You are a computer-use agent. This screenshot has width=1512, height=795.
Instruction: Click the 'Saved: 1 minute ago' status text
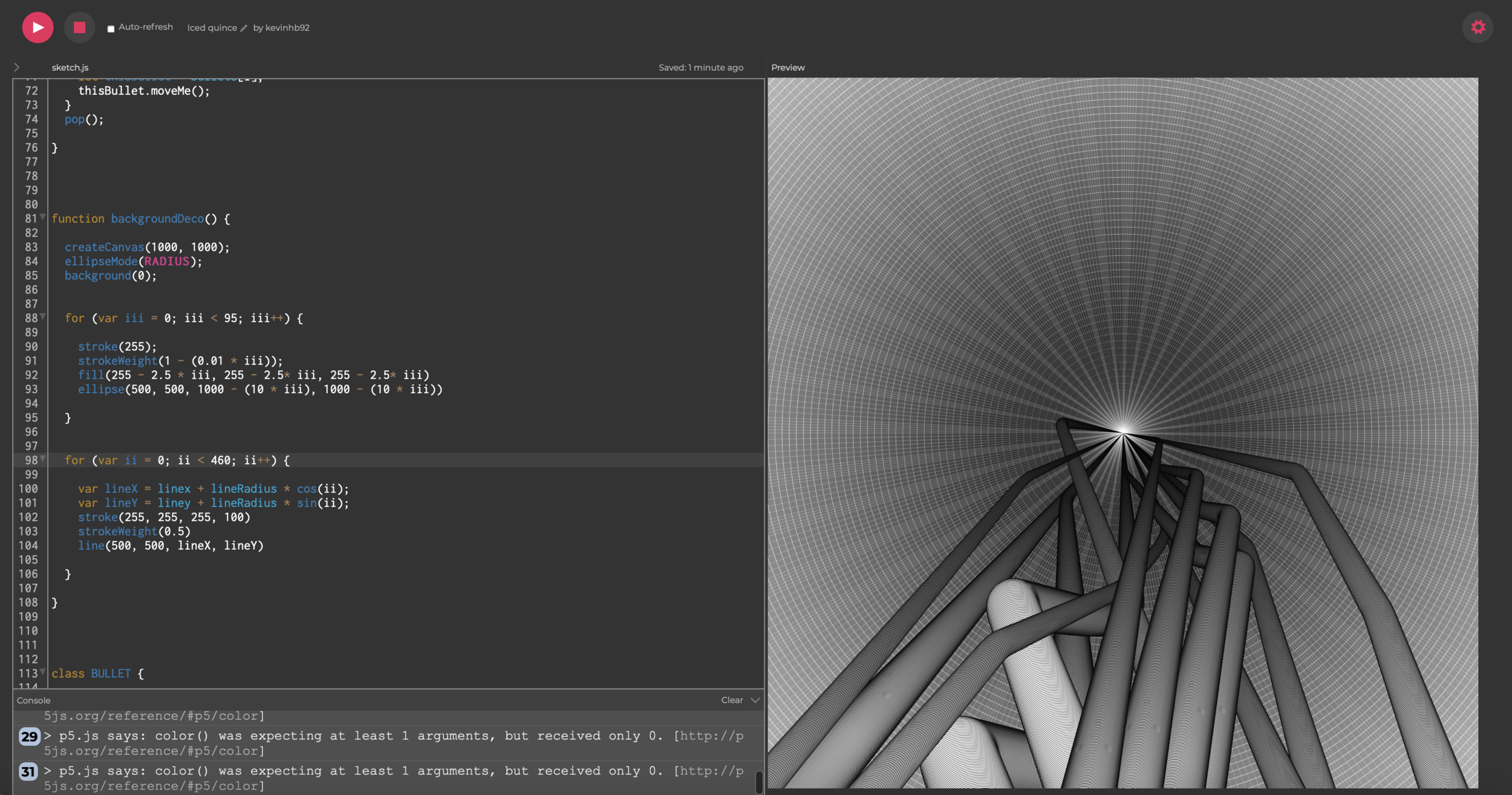(700, 67)
